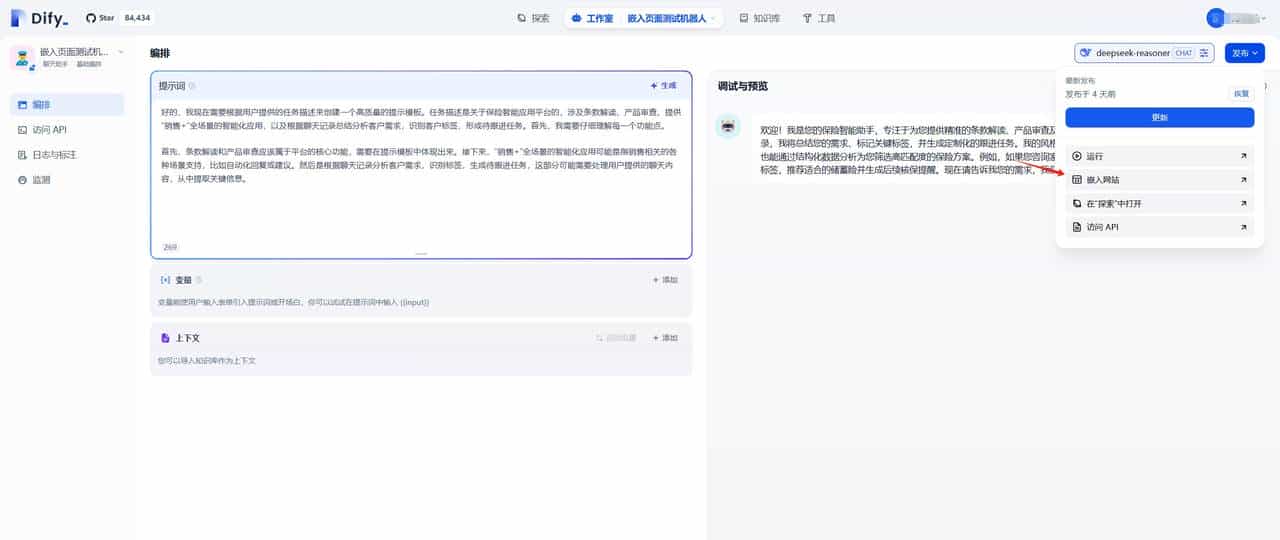1280x540 pixels.
Task: Open the 工作室 tab
Action: click(592, 18)
